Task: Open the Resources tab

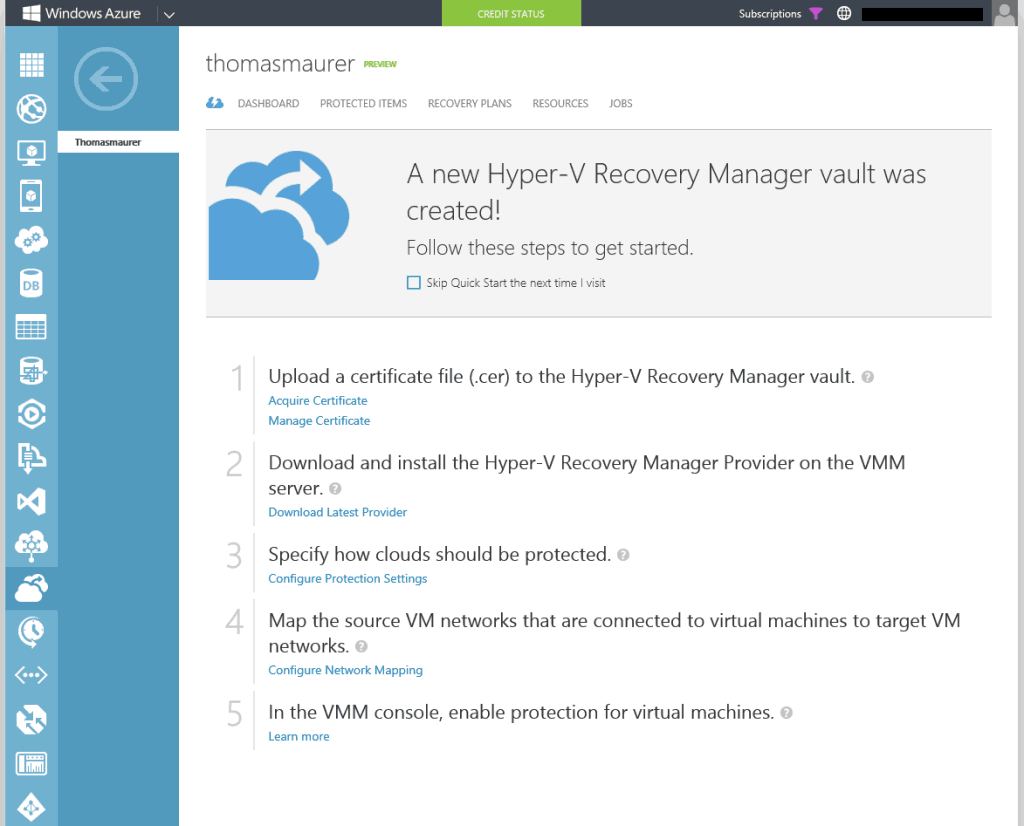Action: tap(560, 103)
